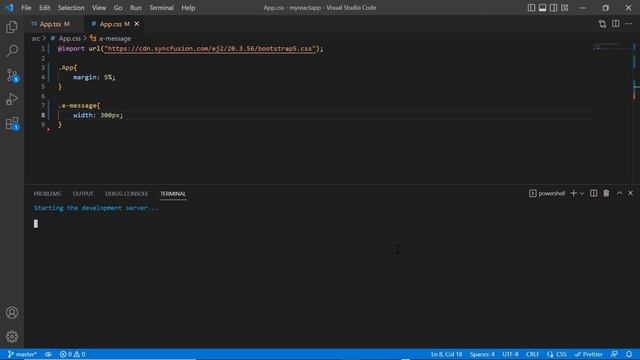Open the Manage gear icon
Screen dimensions: 640x360
point(12,336)
